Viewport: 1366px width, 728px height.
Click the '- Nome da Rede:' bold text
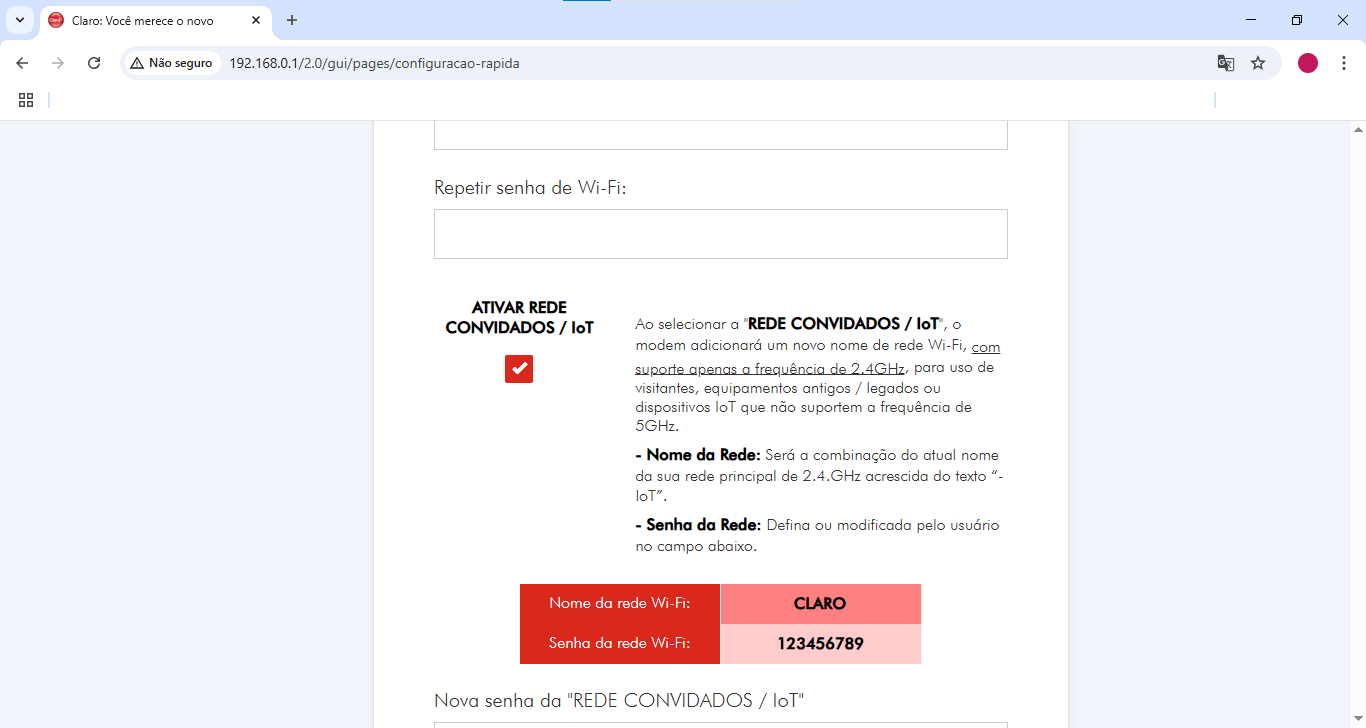[x=698, y=455]
